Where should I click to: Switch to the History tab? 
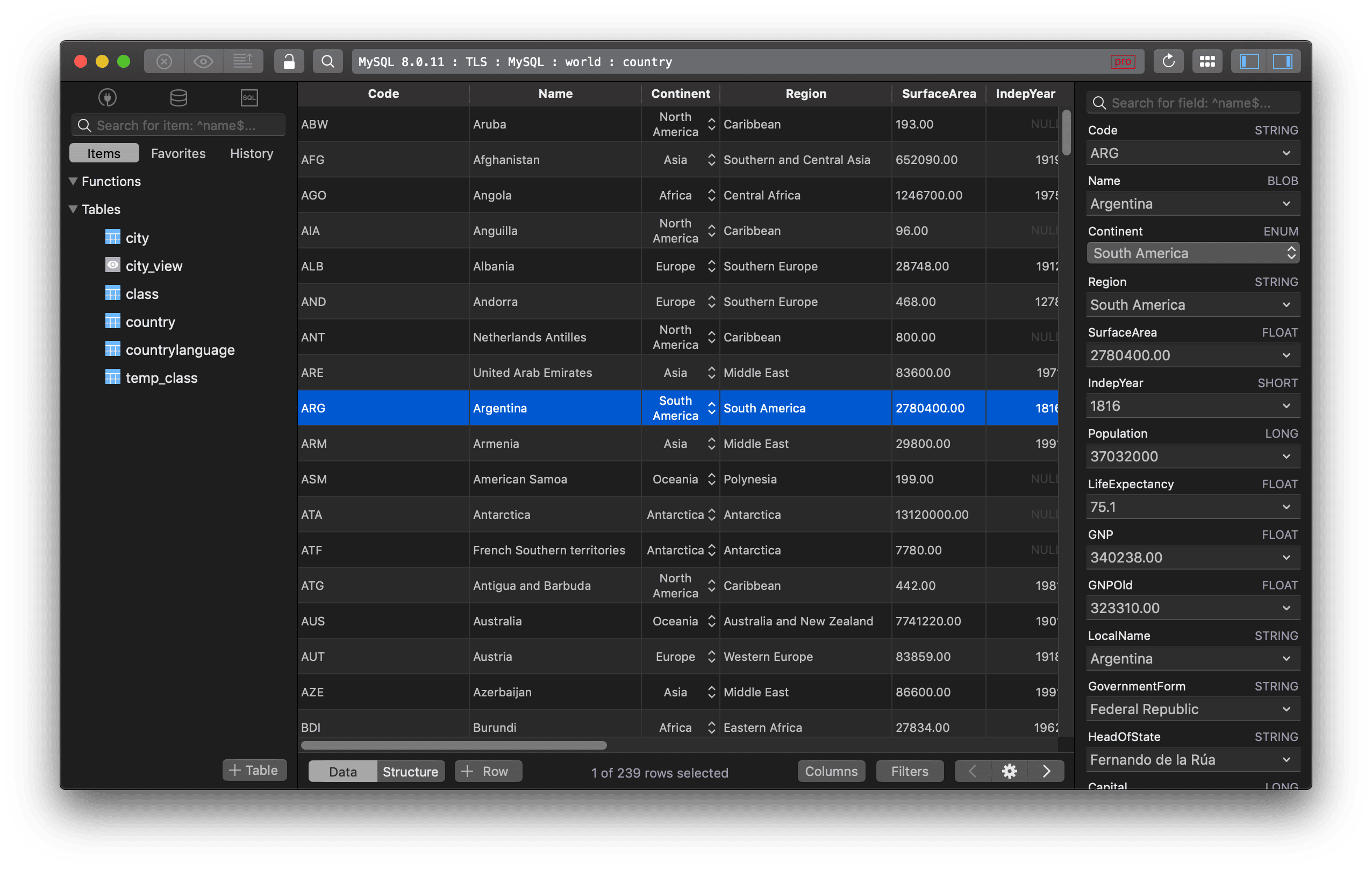coord(251,153)
